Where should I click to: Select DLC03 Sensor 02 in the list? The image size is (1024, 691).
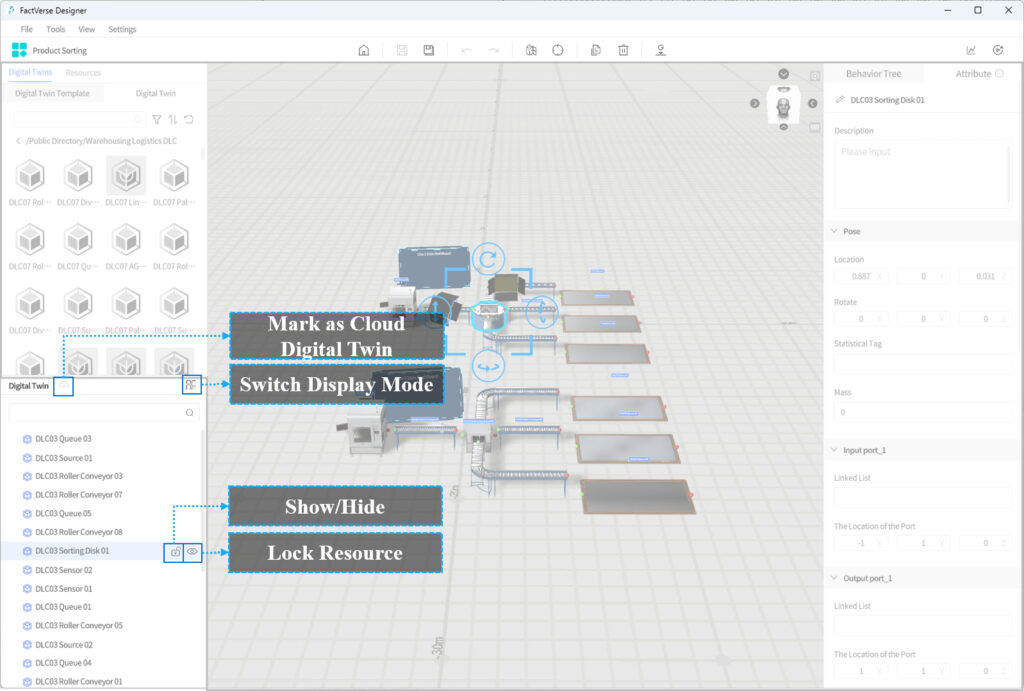pos(63,570)
